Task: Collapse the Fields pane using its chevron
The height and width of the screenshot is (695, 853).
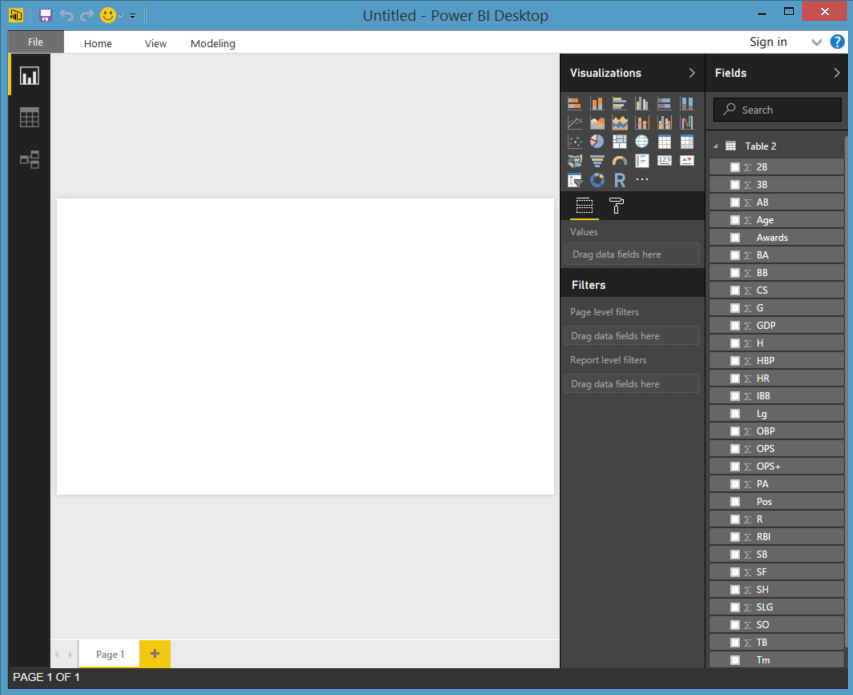Action: tap(837, 73)
